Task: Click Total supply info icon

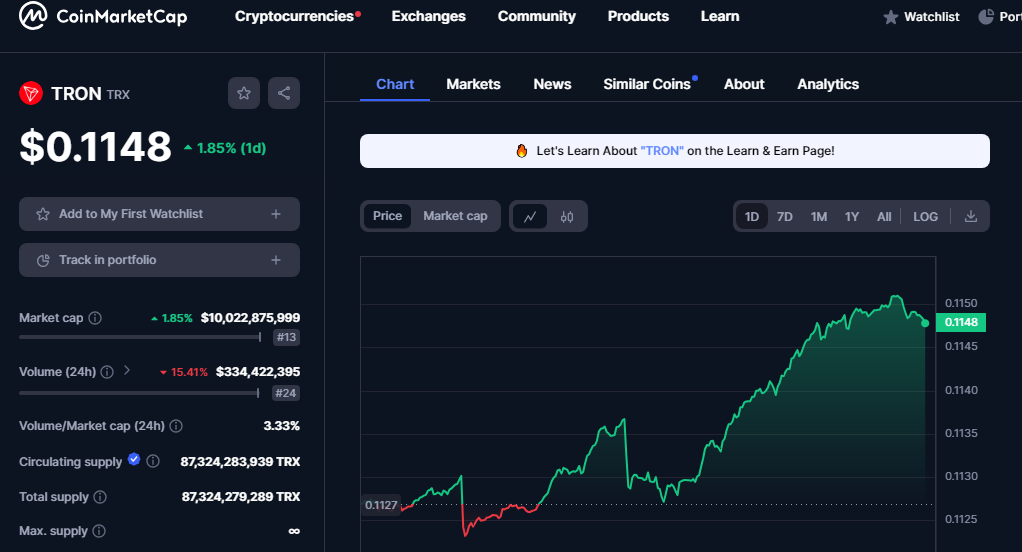Action: pyautogui.click(x=100, y=497)
